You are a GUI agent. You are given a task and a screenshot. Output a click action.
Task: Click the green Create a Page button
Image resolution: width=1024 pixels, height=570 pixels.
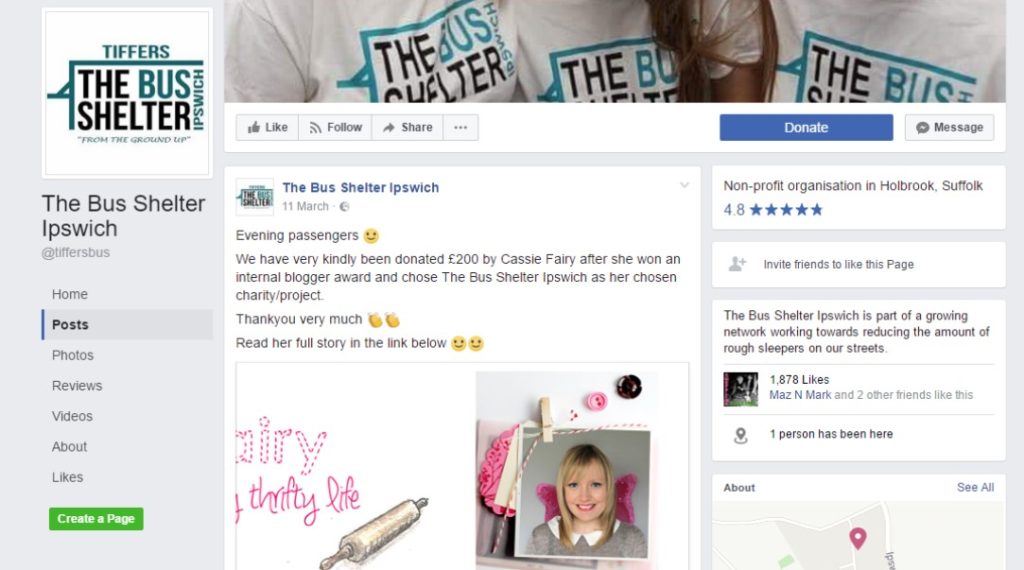point(96,518)
